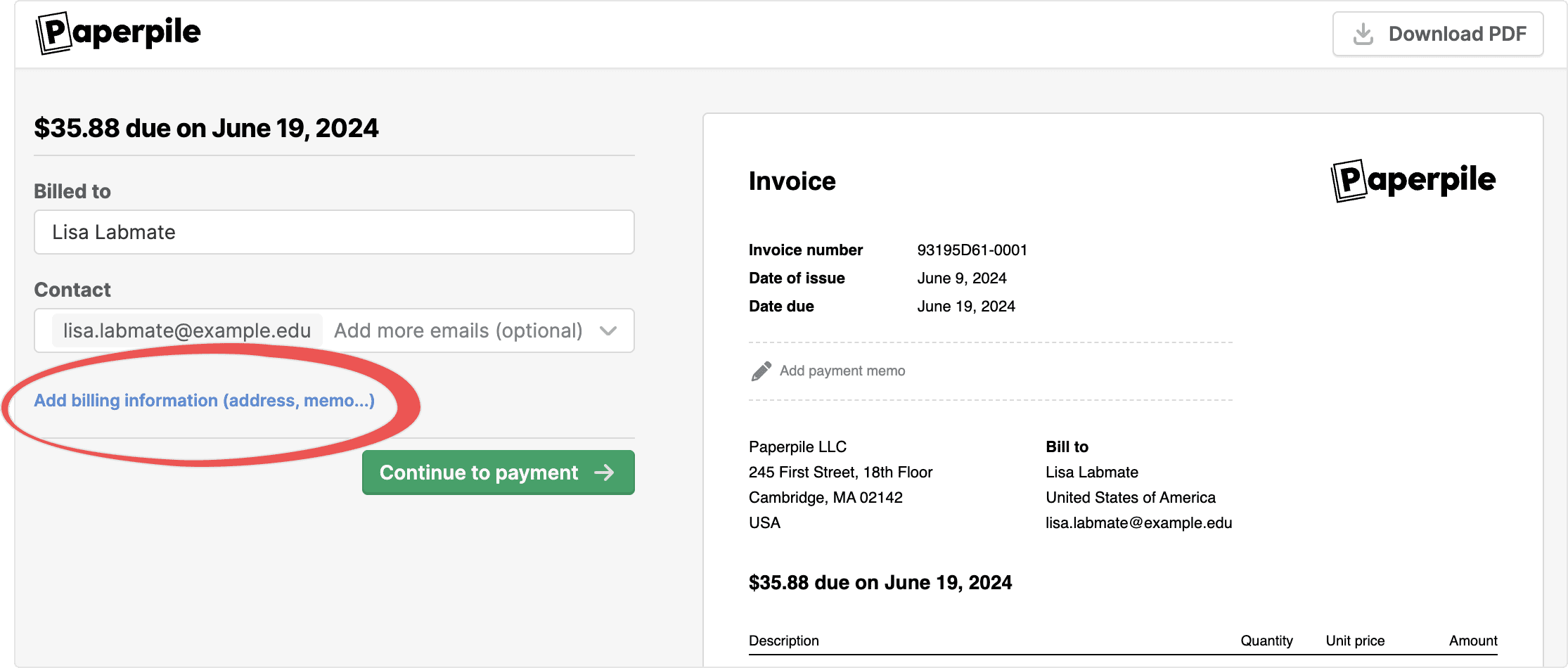Click the pencil icon beside the payment memo
The image size is (1568, 668).
pyautogui.click(x=761, y=371)
